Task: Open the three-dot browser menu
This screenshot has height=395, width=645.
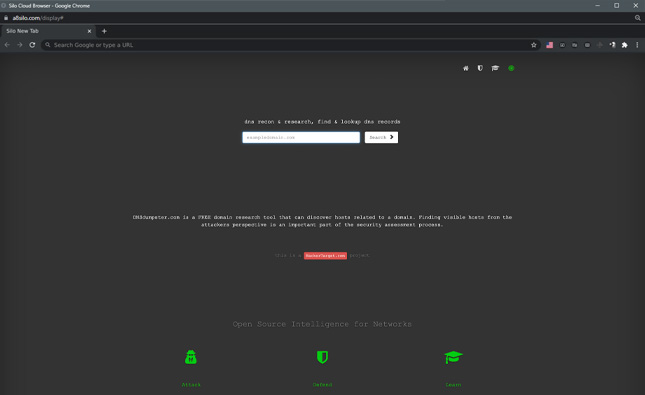Action: point(637,45)
